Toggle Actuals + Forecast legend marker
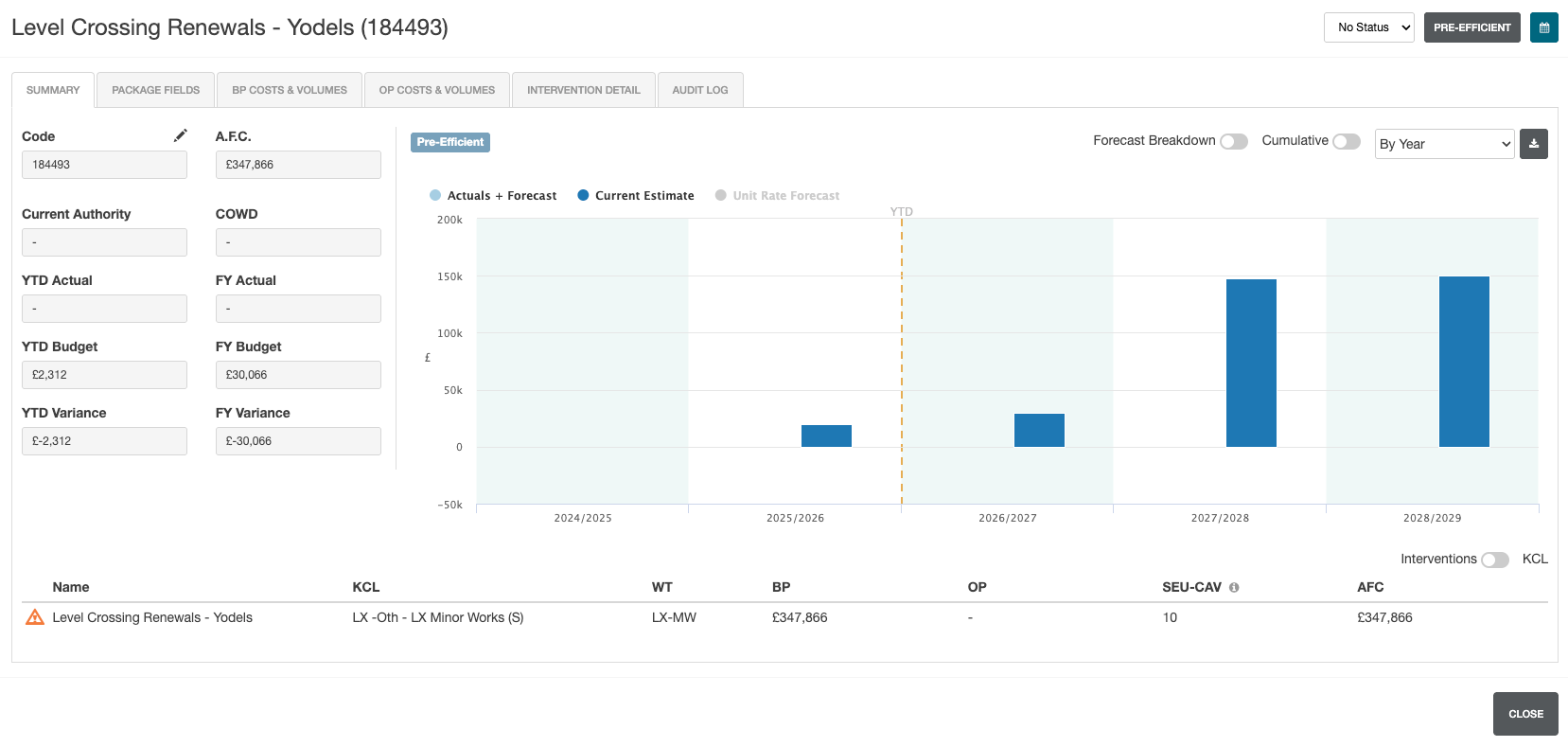The width and height of the screenshot is (1568, 747). pyautogui.click(x=435, y=195)
